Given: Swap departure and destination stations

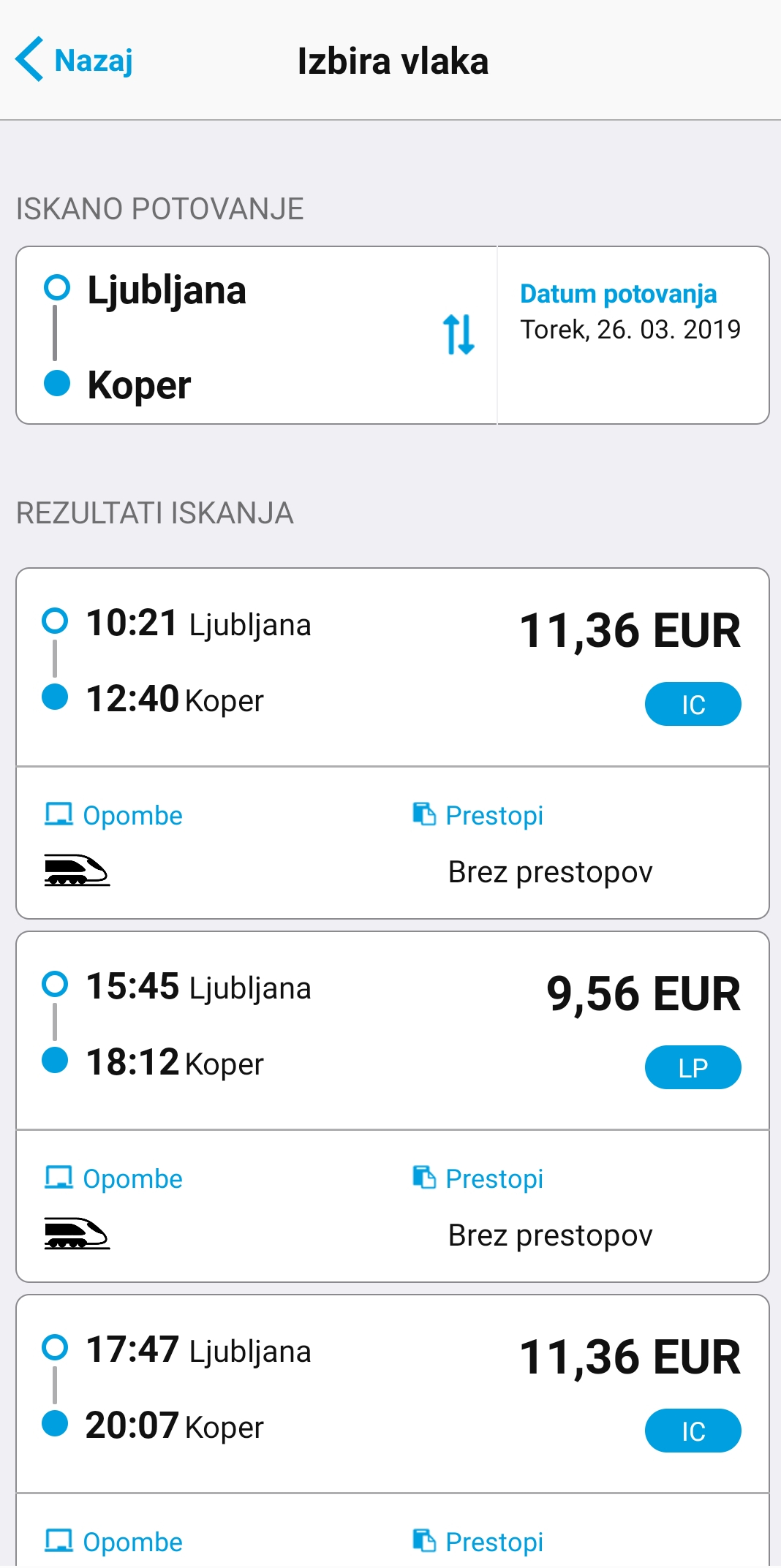Looking at the screenshot, I should 459,334.
